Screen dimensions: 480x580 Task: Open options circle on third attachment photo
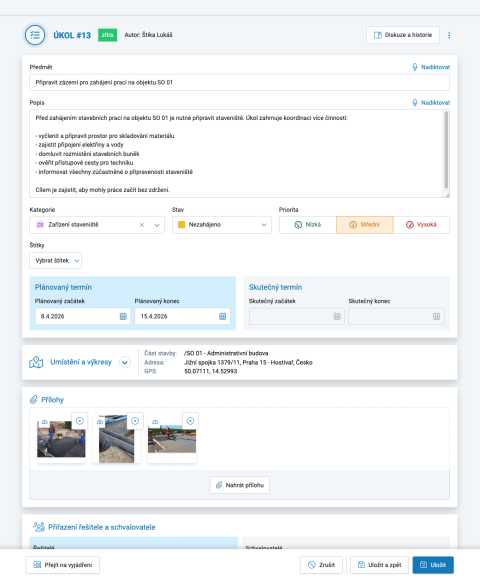click(x=190, y=421)
